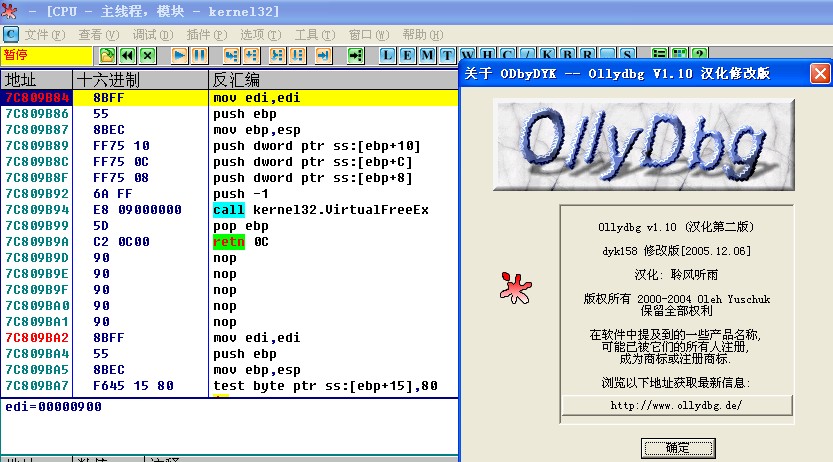
Task: Open the 插件(P) menu
Action: [207, 35]
